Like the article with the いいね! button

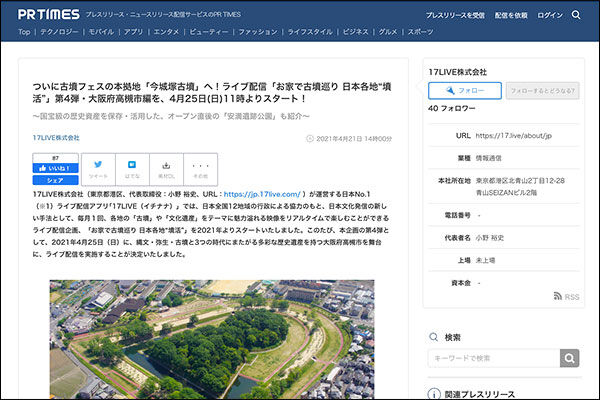coord(55,168)
